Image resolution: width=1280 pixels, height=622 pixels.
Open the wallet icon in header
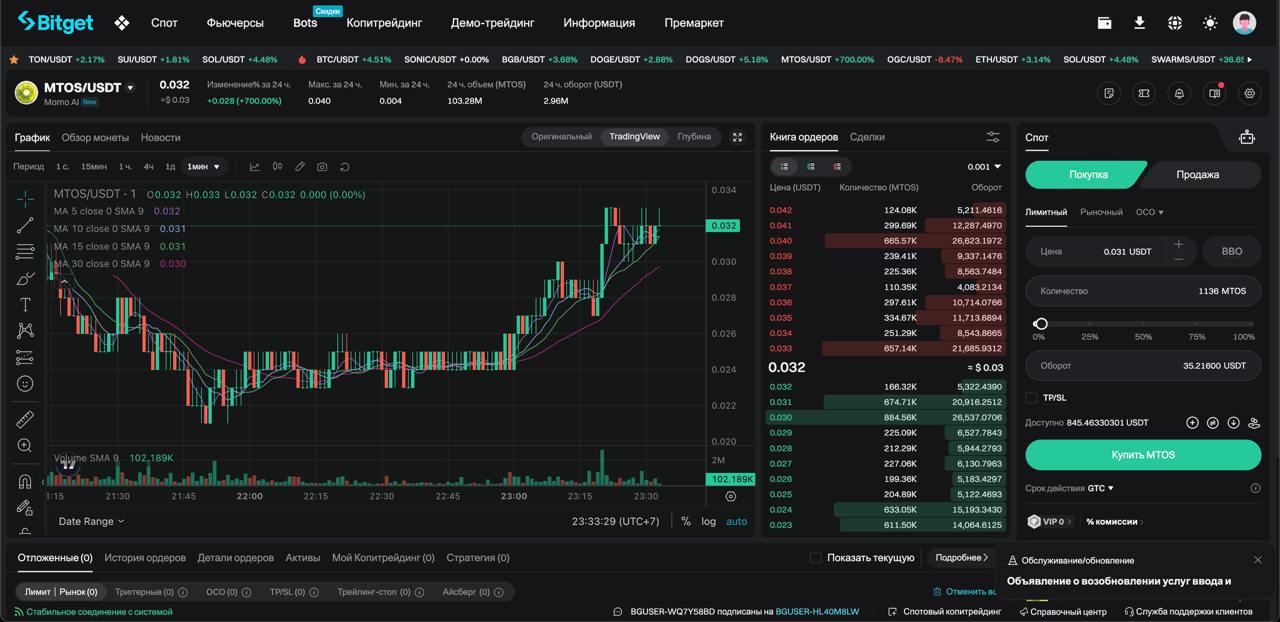(1105, 22)
